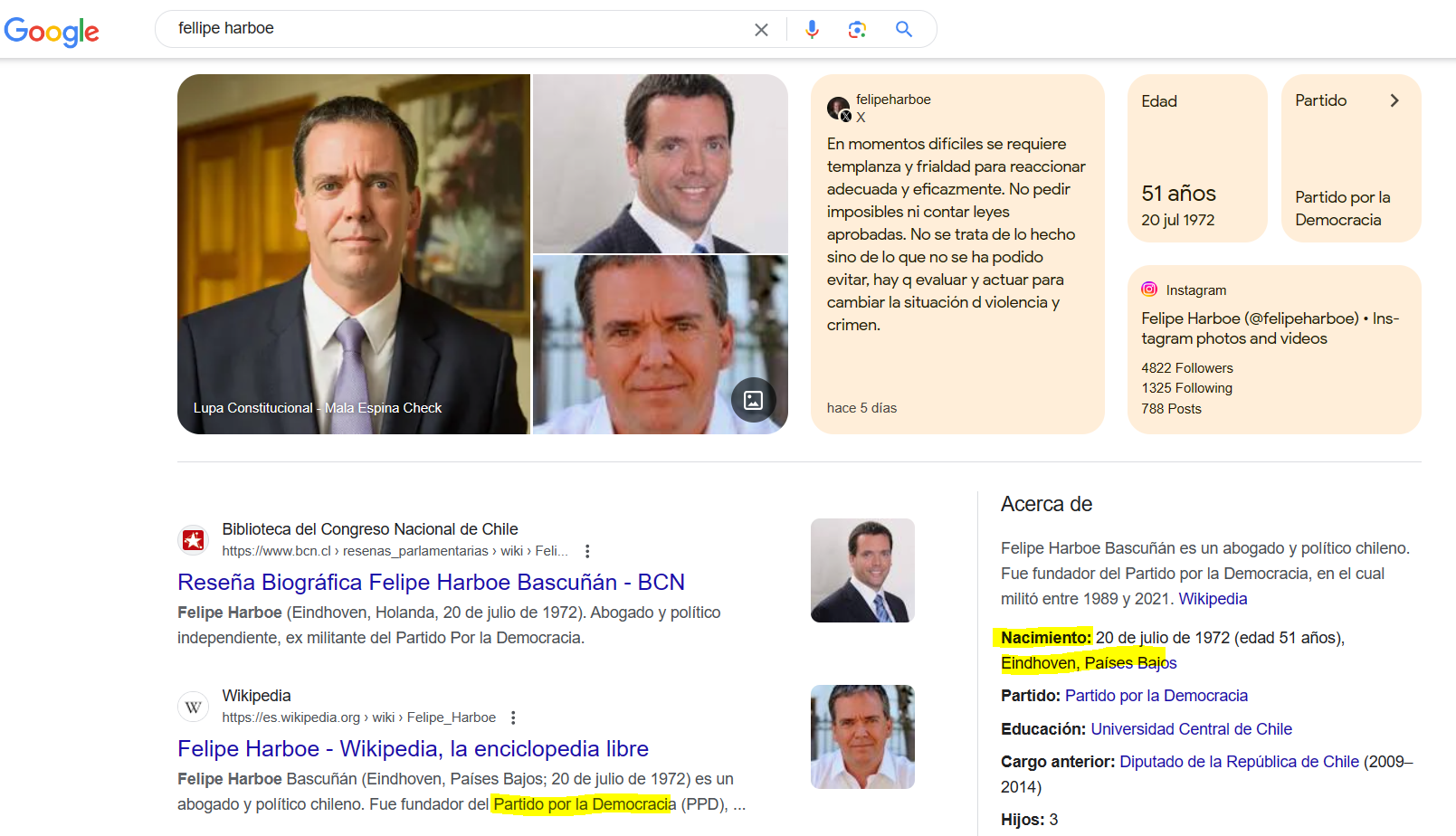Click the Wikipedia result thumbnail photo
1456x836 pixels.
pos(862,736)
